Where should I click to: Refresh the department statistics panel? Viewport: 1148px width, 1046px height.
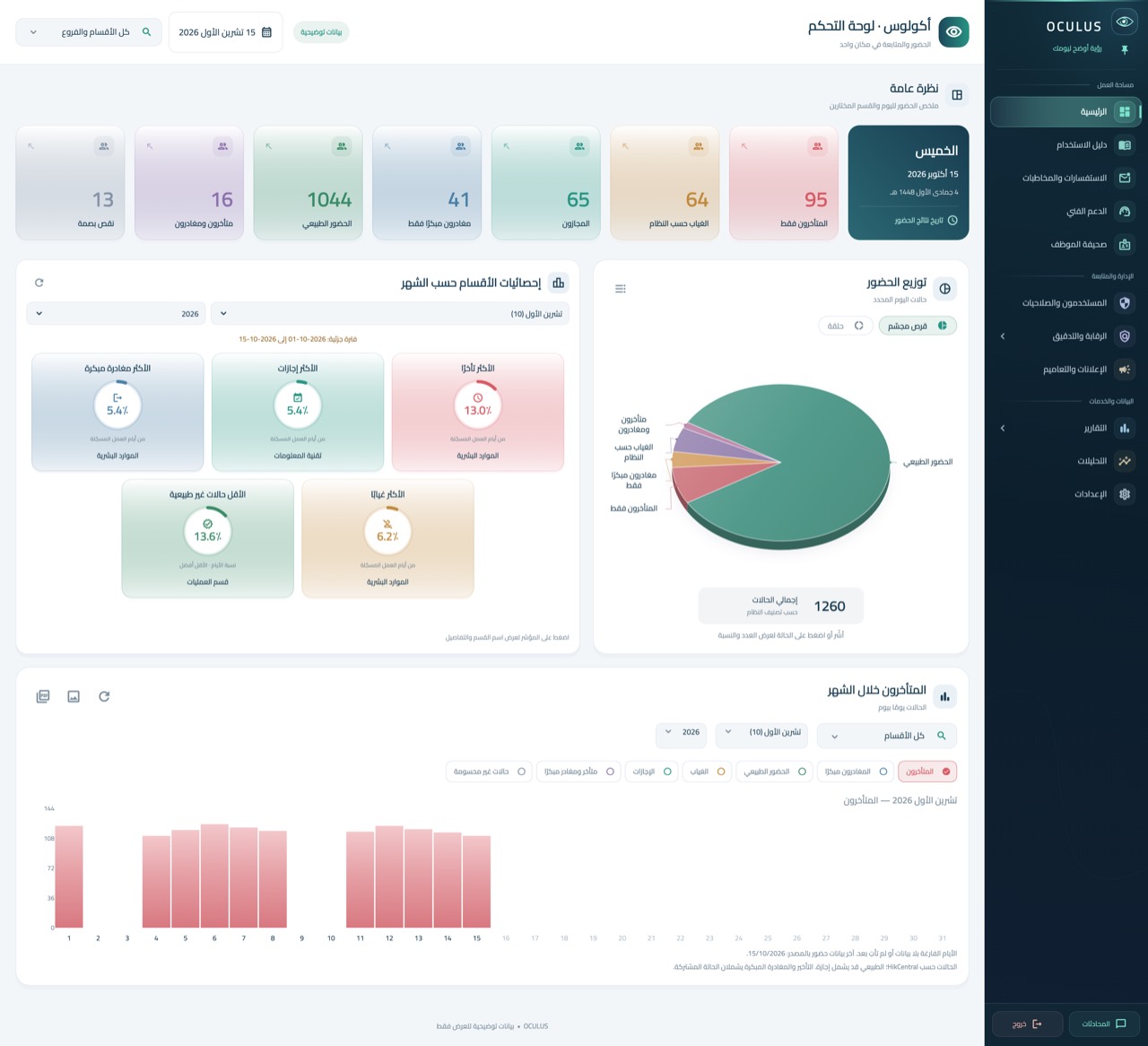pos(39,283)
